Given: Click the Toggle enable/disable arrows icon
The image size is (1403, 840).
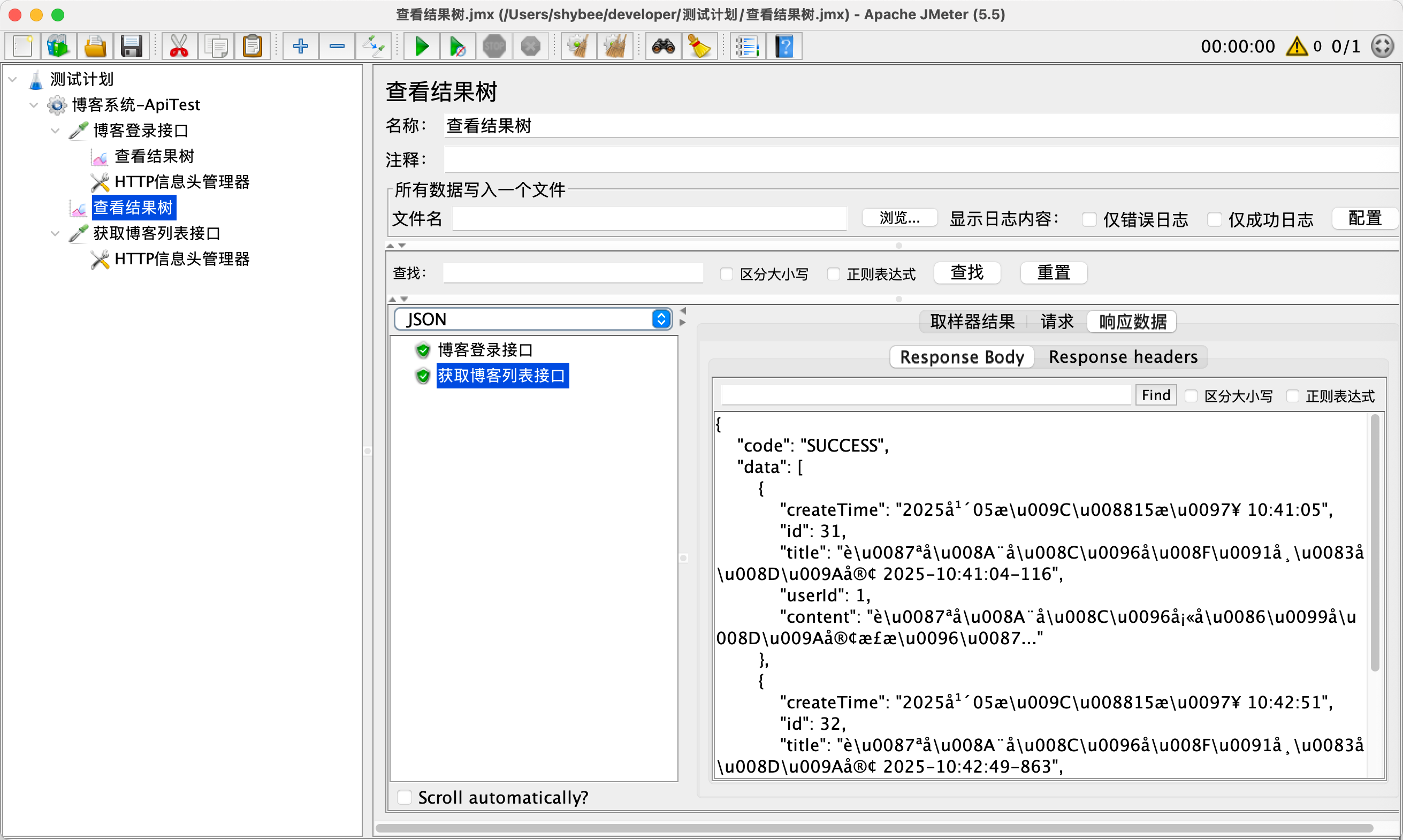Looking at the screenshot, I should 373,47.
